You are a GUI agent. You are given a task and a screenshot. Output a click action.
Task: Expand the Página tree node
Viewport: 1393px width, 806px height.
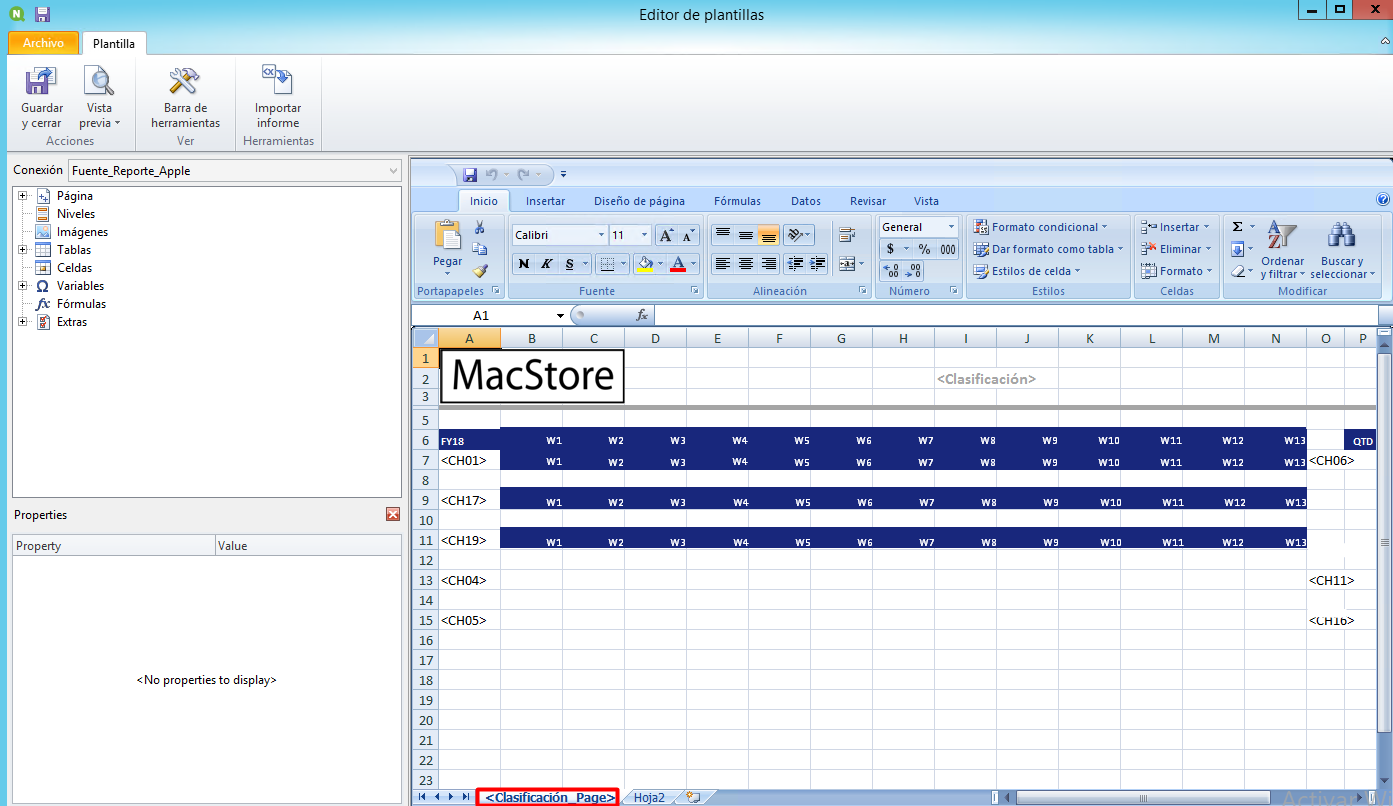click(x=22, y=196)
